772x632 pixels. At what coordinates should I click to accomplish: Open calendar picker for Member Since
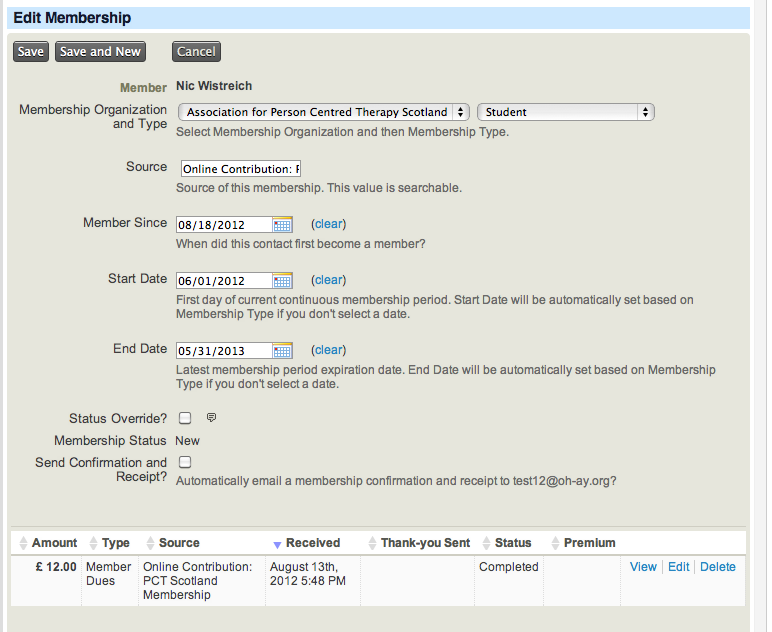point(282,225)
